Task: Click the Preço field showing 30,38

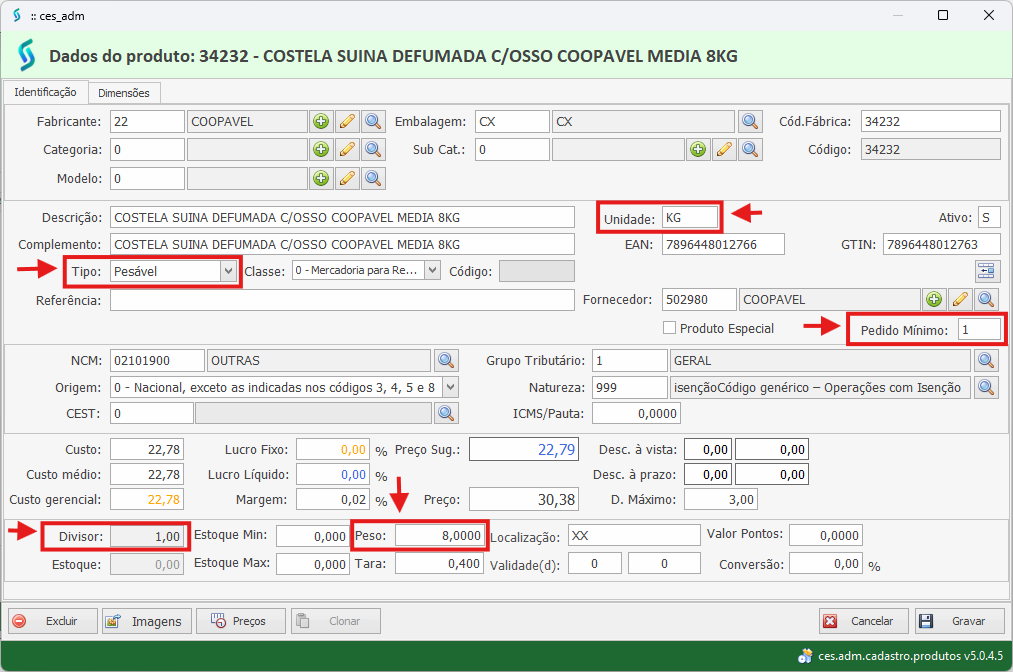Action: 524,499
